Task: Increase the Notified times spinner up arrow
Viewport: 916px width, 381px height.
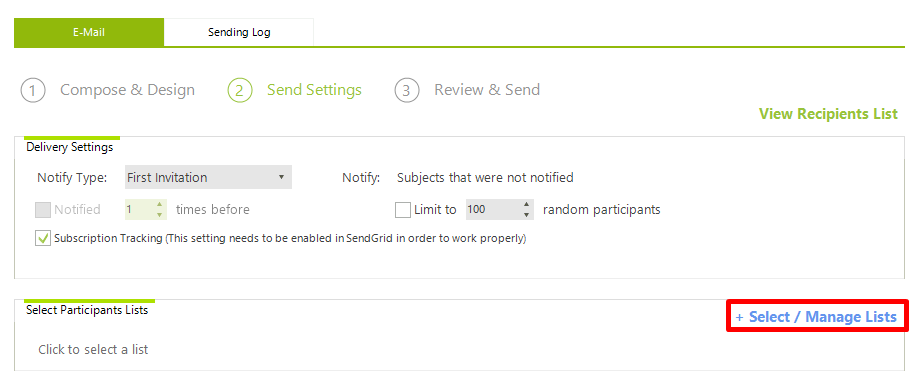Action: [x=159, y=205]
